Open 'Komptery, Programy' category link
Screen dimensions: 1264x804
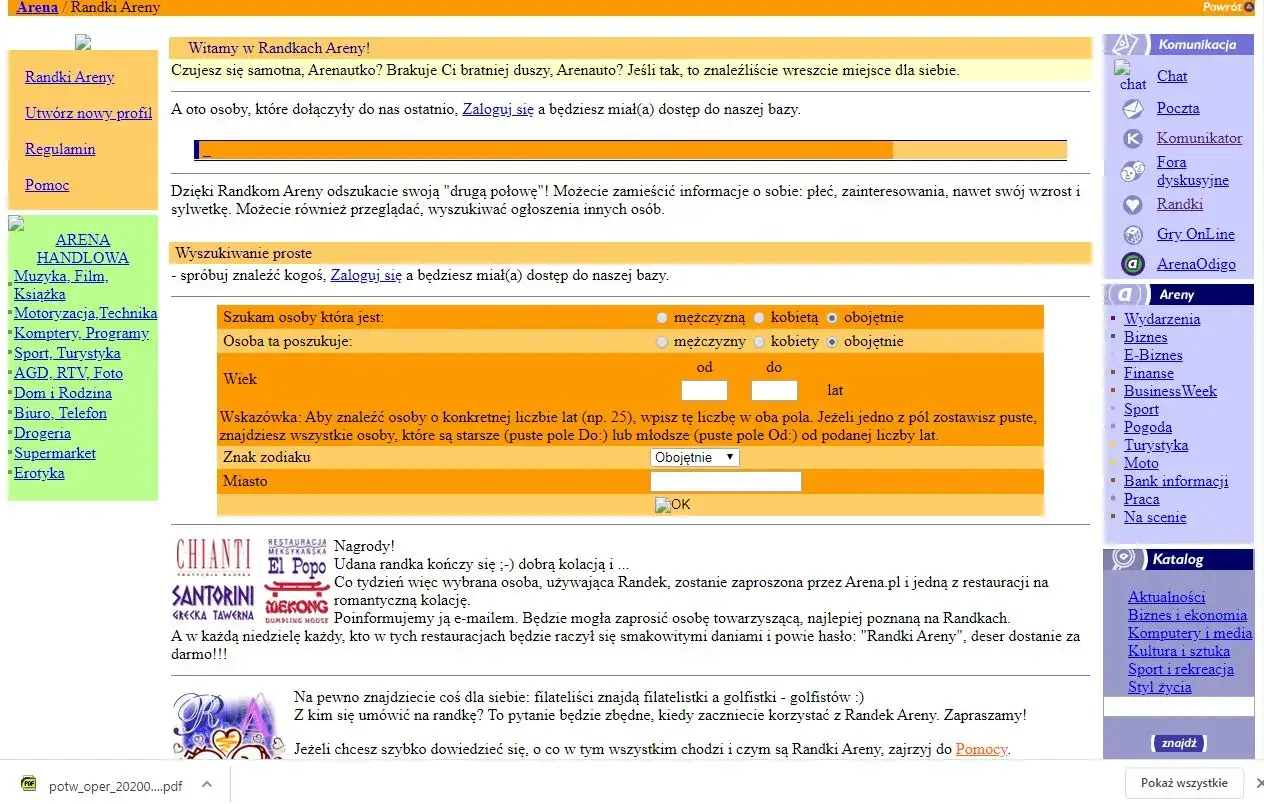click(81, 333)
